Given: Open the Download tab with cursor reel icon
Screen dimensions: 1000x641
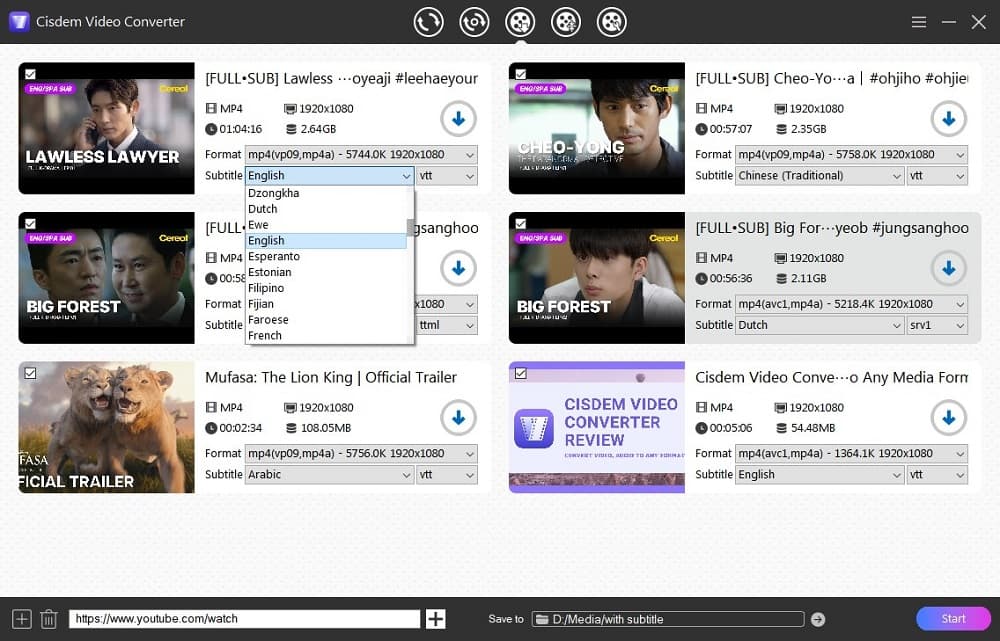Looking at the screenshot, I should [x=520, y=22].
